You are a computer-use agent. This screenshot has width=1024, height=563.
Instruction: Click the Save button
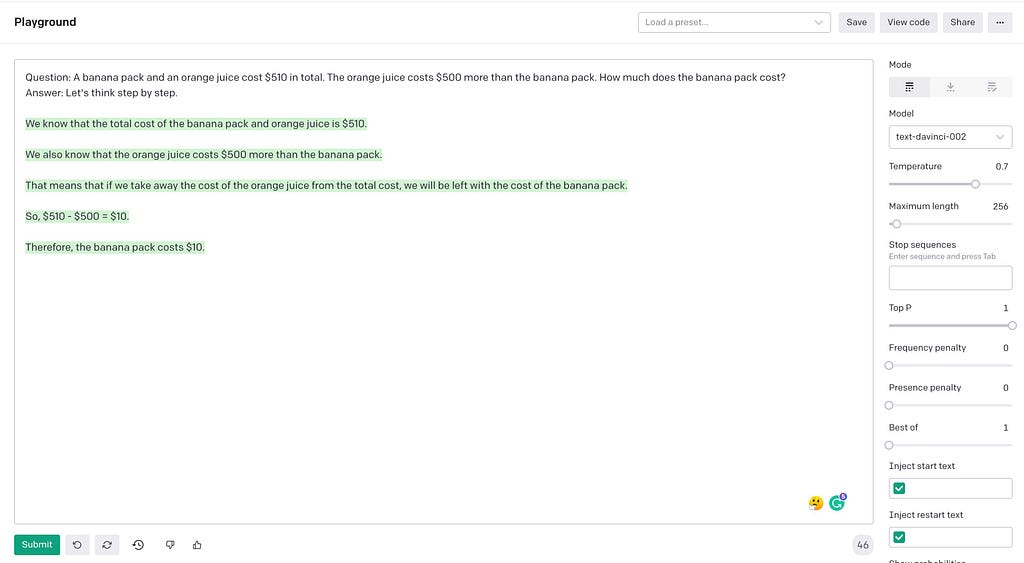856,22
